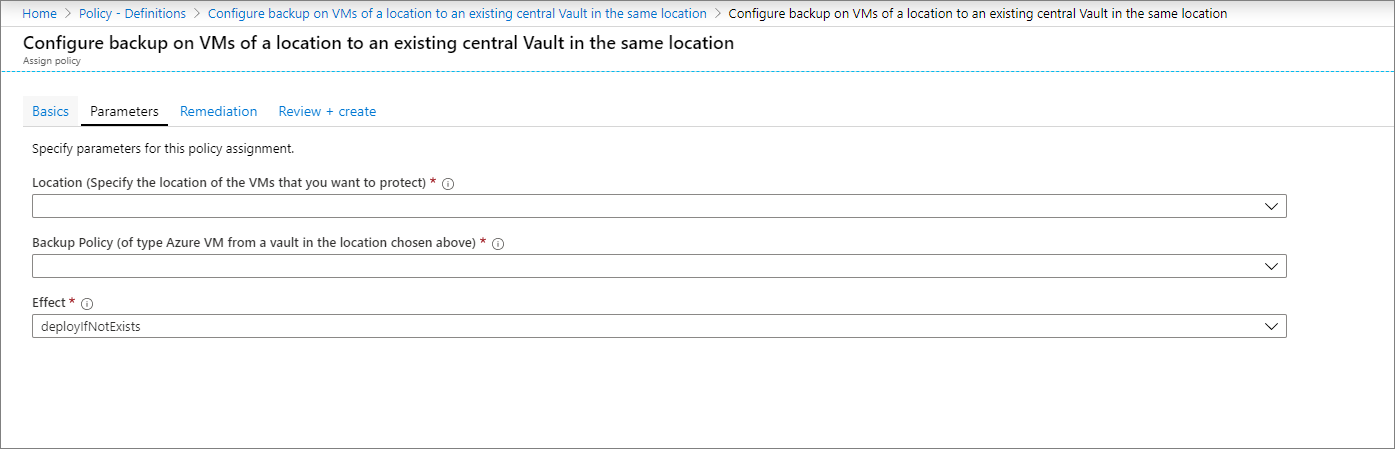1395x449 pixels.
Task: Show info tooltip for Backup Policy parameter
Action: tap(498, 243)
